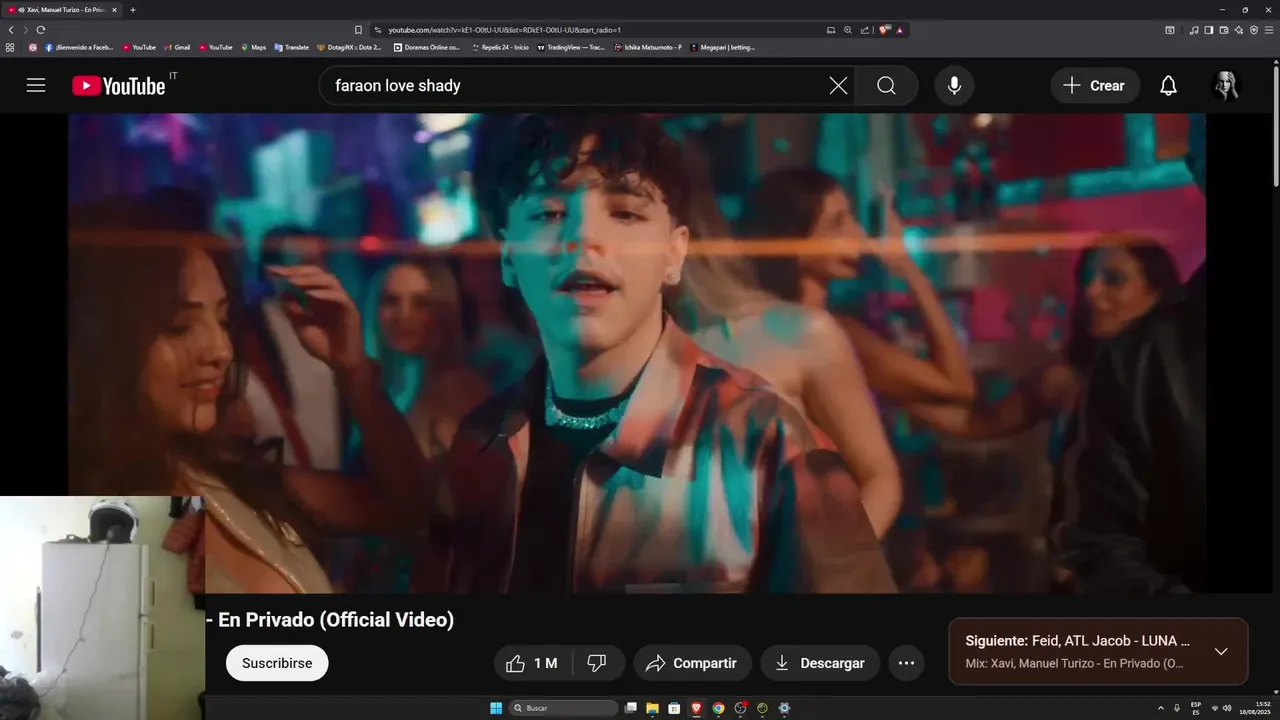Screen dimensions: 1280x720
Task: Open Brave Wallet icon
Action: pos(1224,30)
